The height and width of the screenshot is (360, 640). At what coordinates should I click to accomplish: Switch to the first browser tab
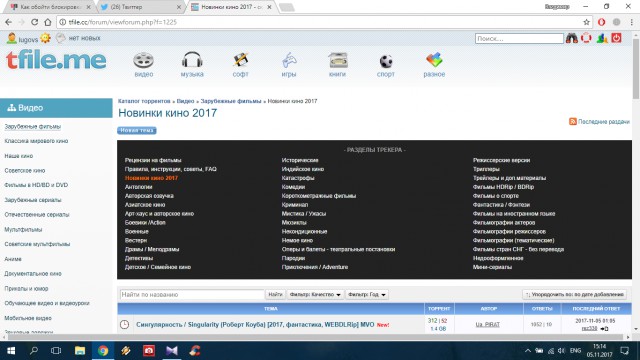(x=50, y=7)
